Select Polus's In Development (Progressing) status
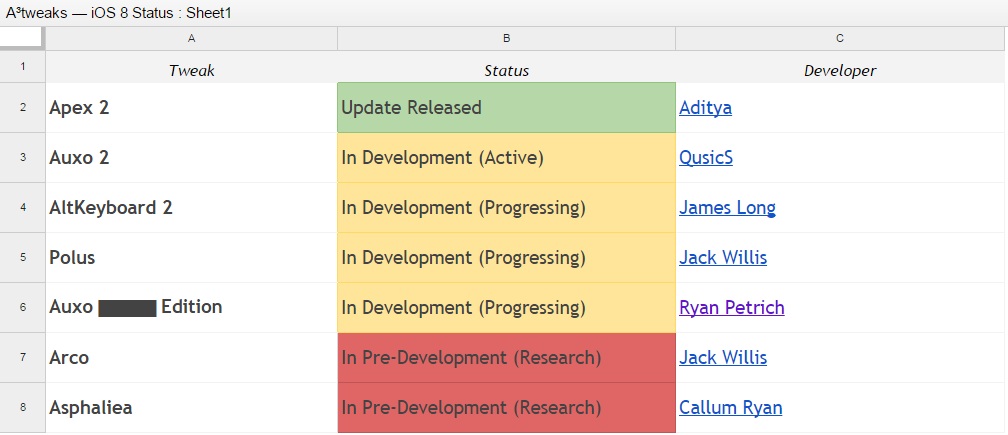1008x435 pixels. [x=507, y=258]
